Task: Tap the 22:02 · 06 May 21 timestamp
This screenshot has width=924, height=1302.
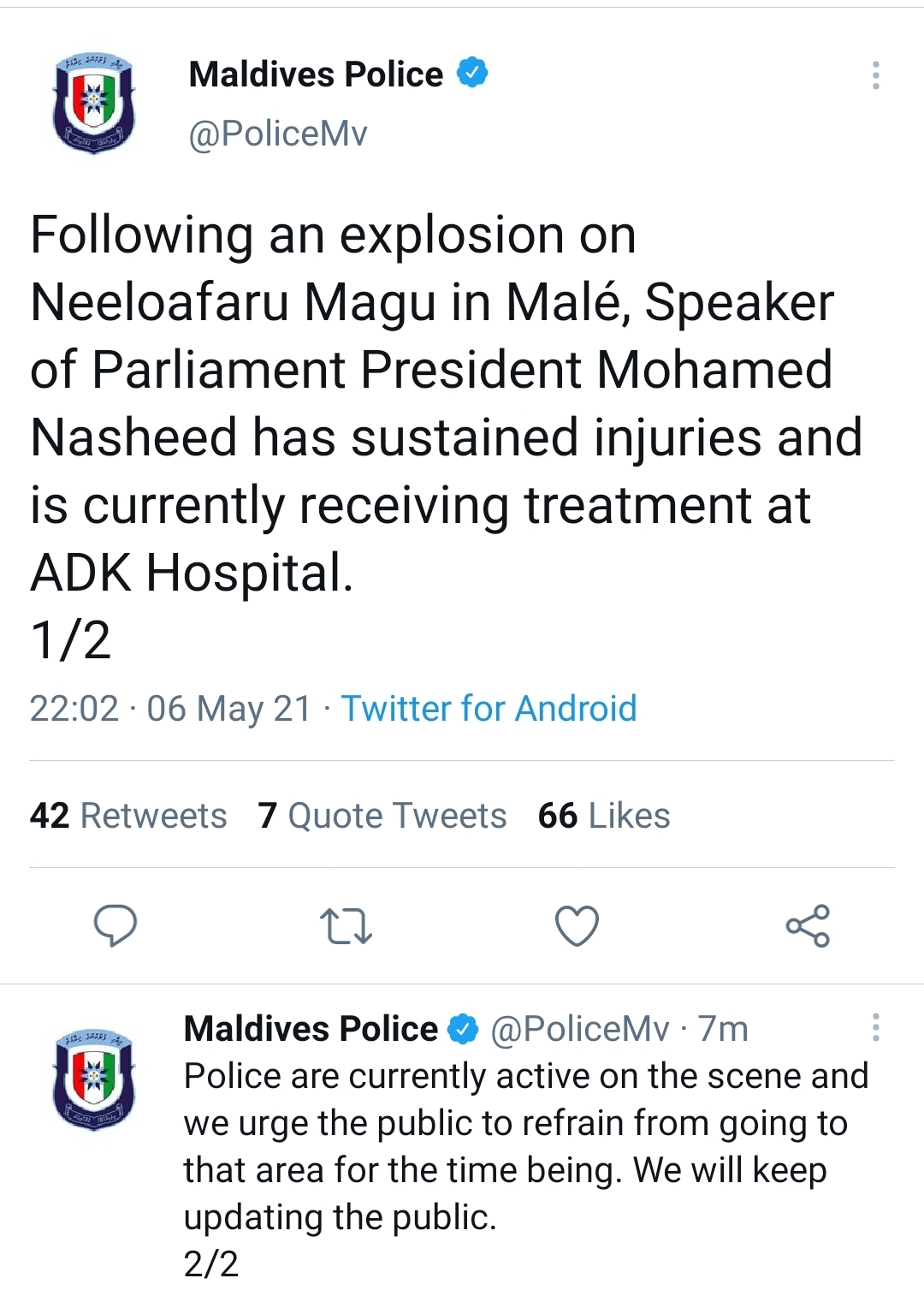Action: click(170, 709)
